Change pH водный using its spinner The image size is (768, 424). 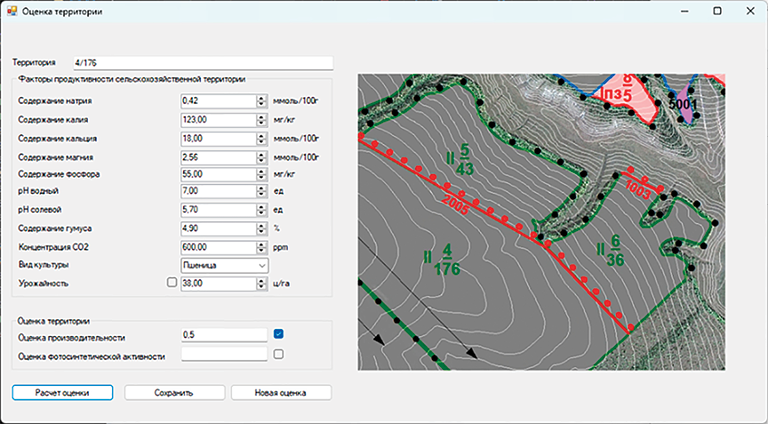click(x=262, y=191)
